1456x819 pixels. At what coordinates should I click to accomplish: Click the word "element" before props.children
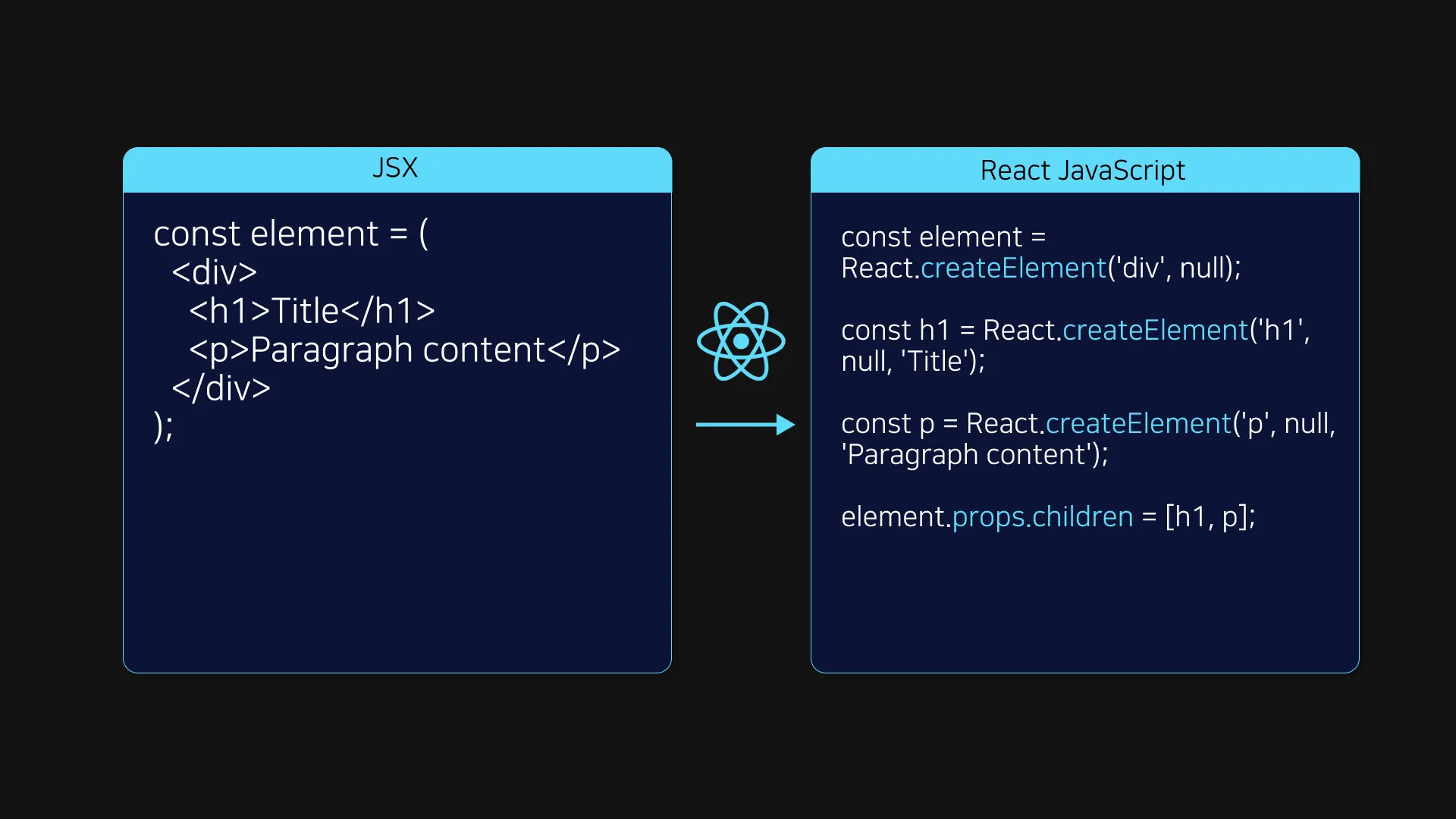click(893, 517)
